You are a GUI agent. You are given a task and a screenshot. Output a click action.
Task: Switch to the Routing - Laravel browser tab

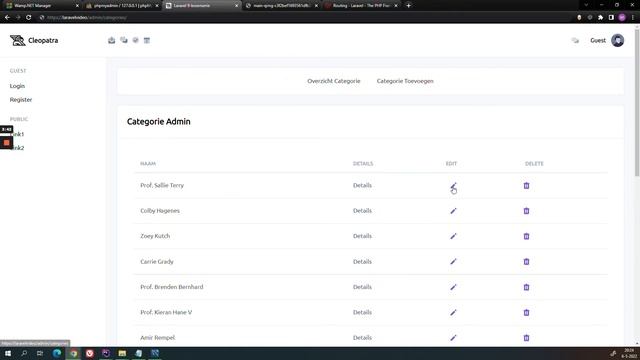[x=361, y=6]
